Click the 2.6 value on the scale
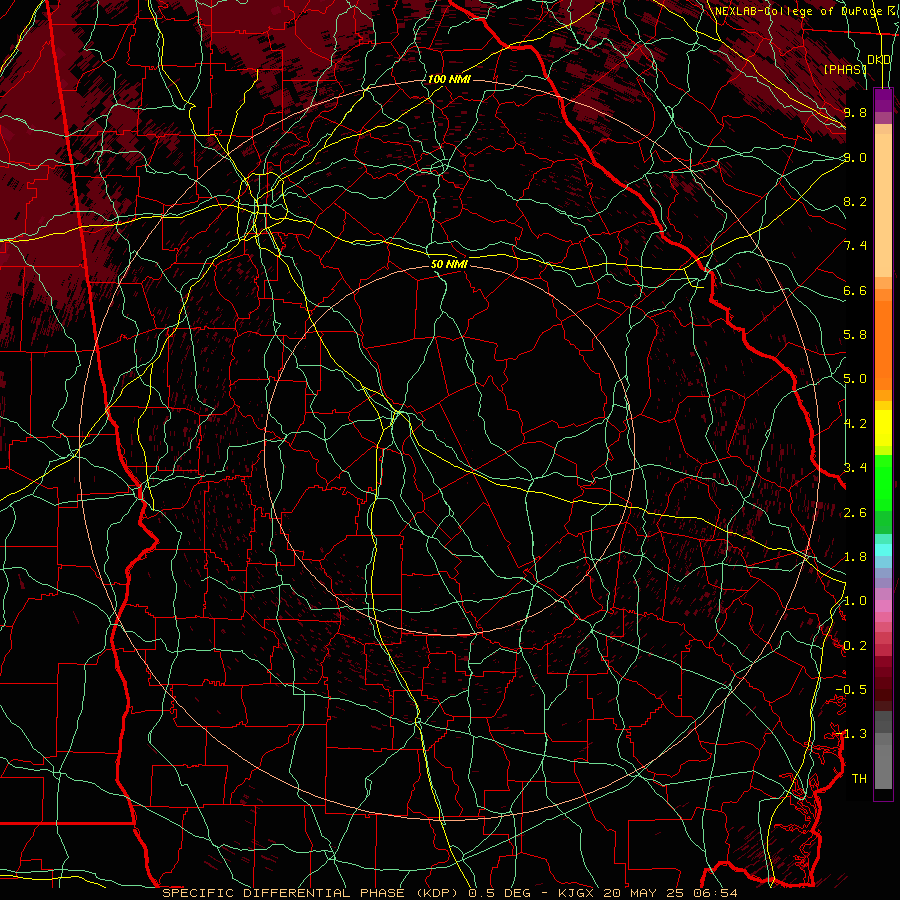900x900 pixels. (855, 513)
